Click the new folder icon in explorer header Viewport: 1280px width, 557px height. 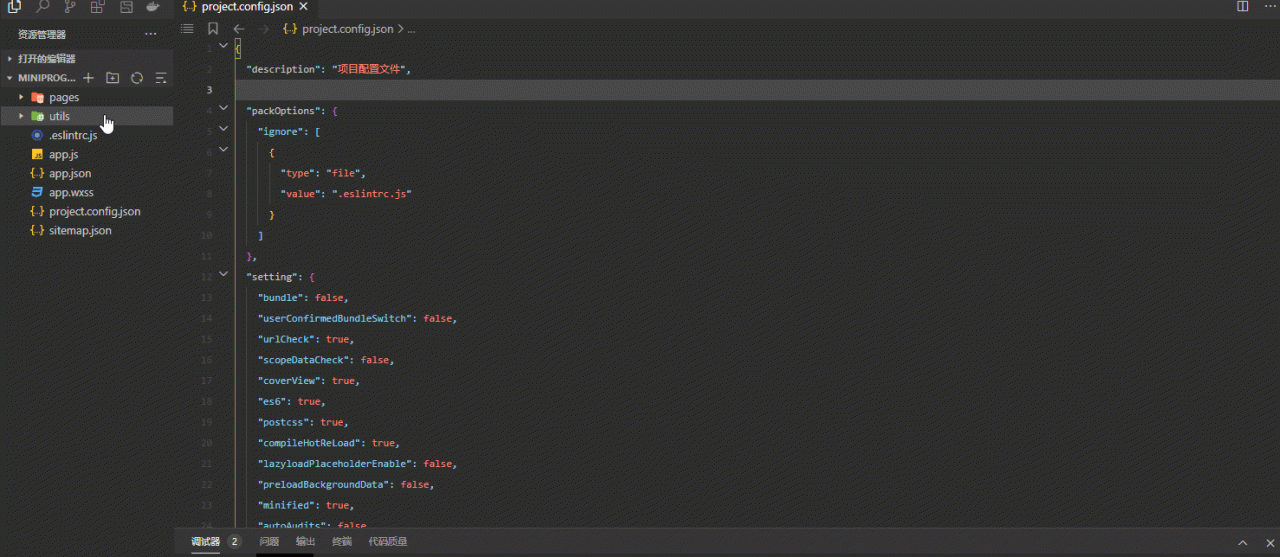coord(112,78)
